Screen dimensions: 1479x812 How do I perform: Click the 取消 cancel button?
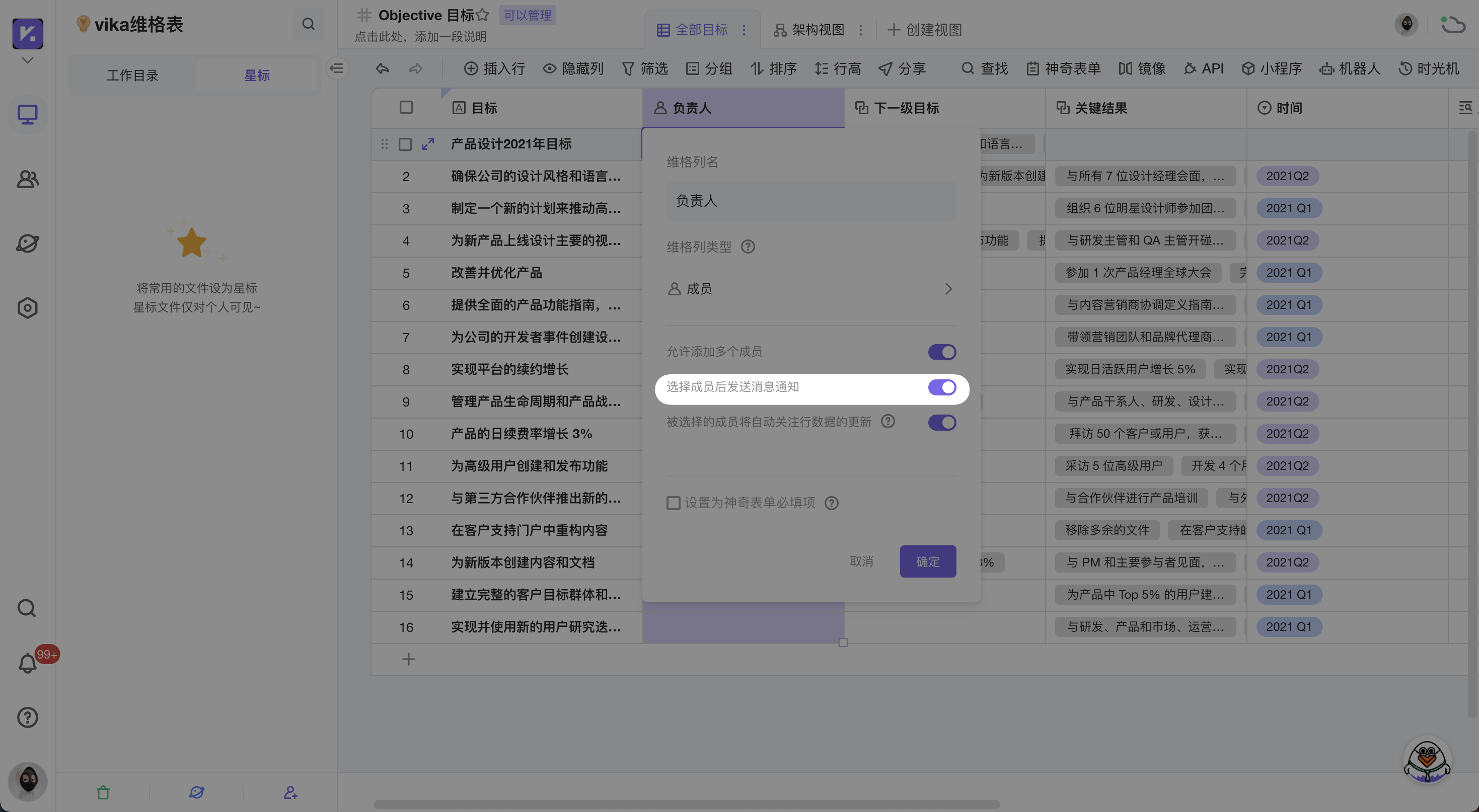coord(861,561)
